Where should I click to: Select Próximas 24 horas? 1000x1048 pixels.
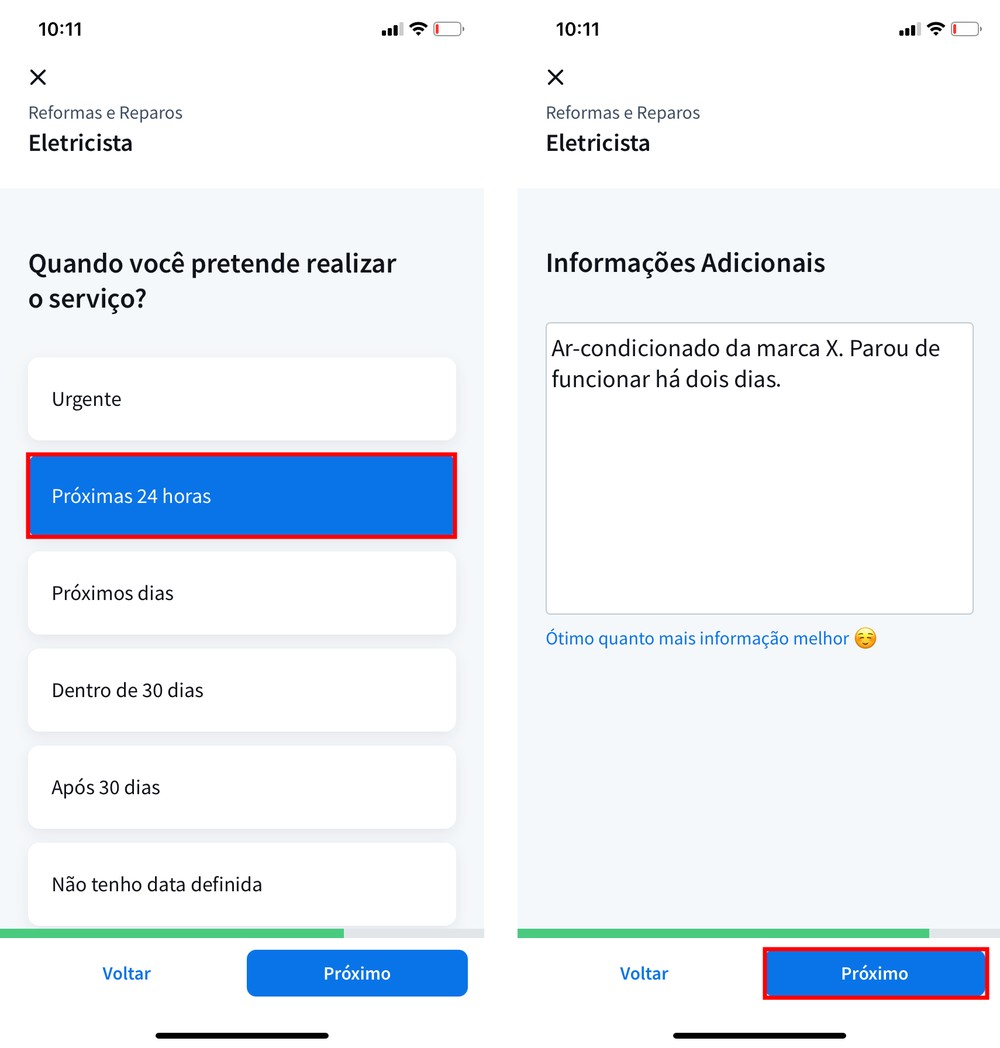(241, 495)
